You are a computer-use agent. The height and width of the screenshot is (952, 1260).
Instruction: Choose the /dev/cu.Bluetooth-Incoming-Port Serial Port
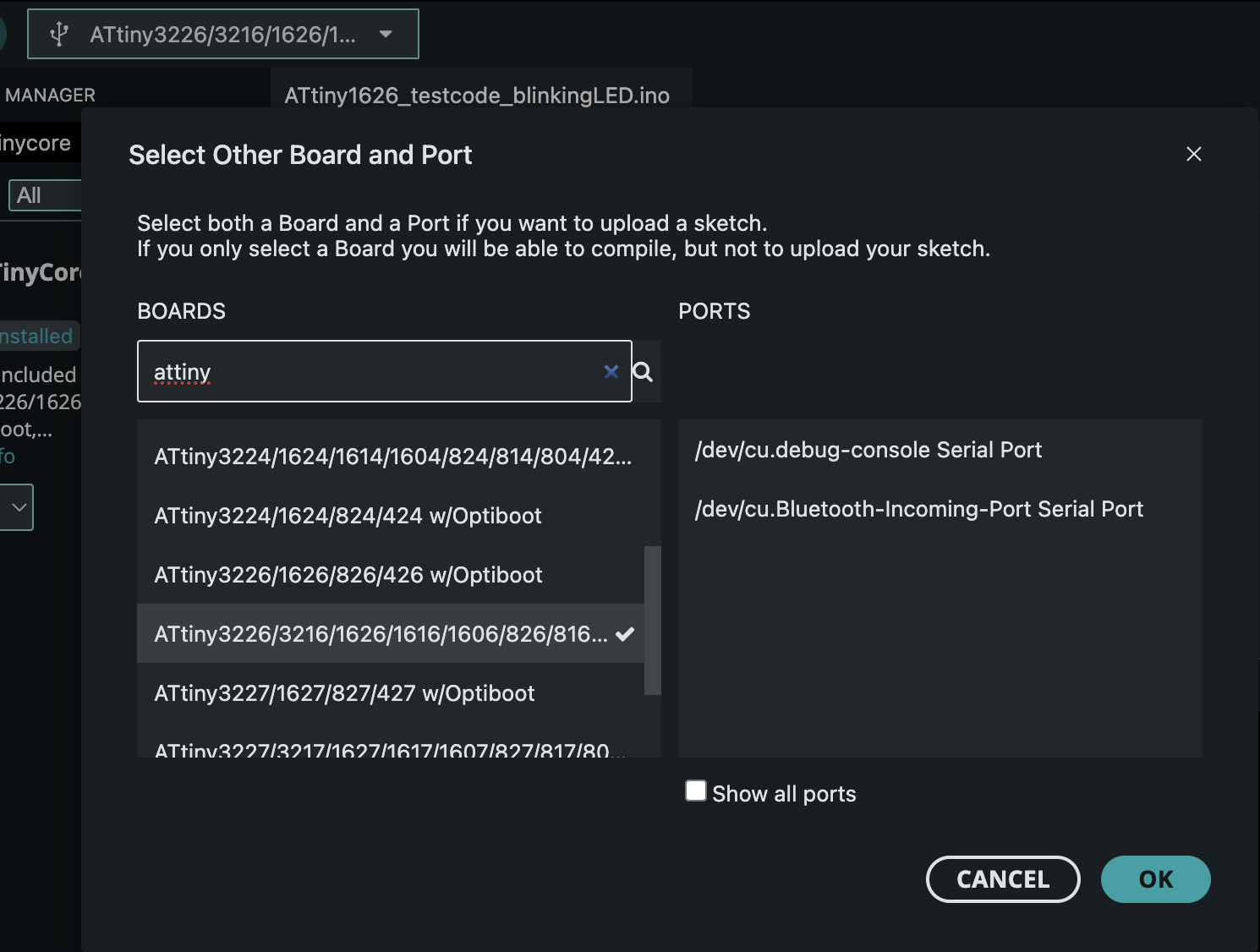pyautogui.click(x=919, y=508)
